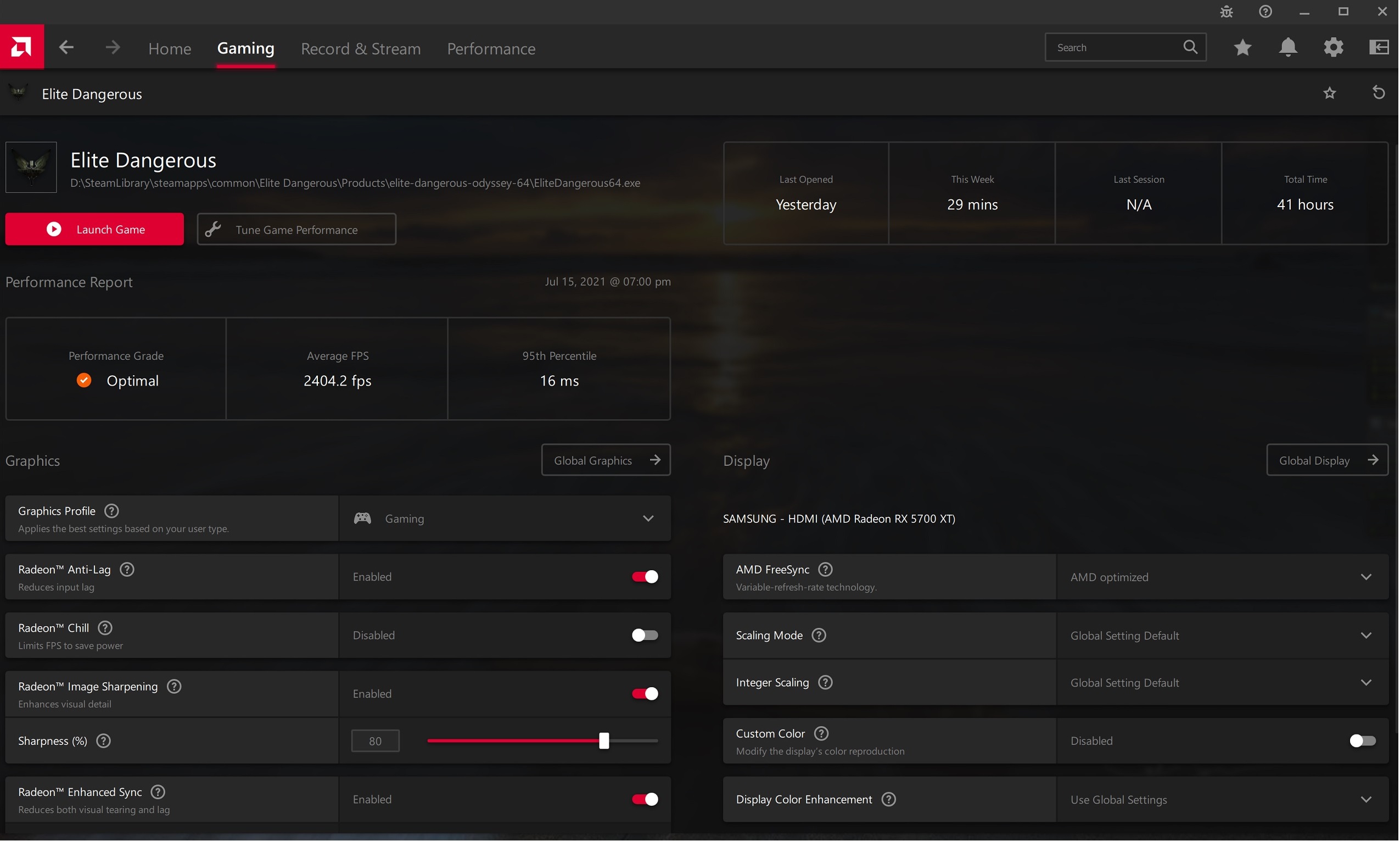The width and height of the screenshot is (1400, 841).
Task: Open the Performance tab
Action: pos(491,49)
